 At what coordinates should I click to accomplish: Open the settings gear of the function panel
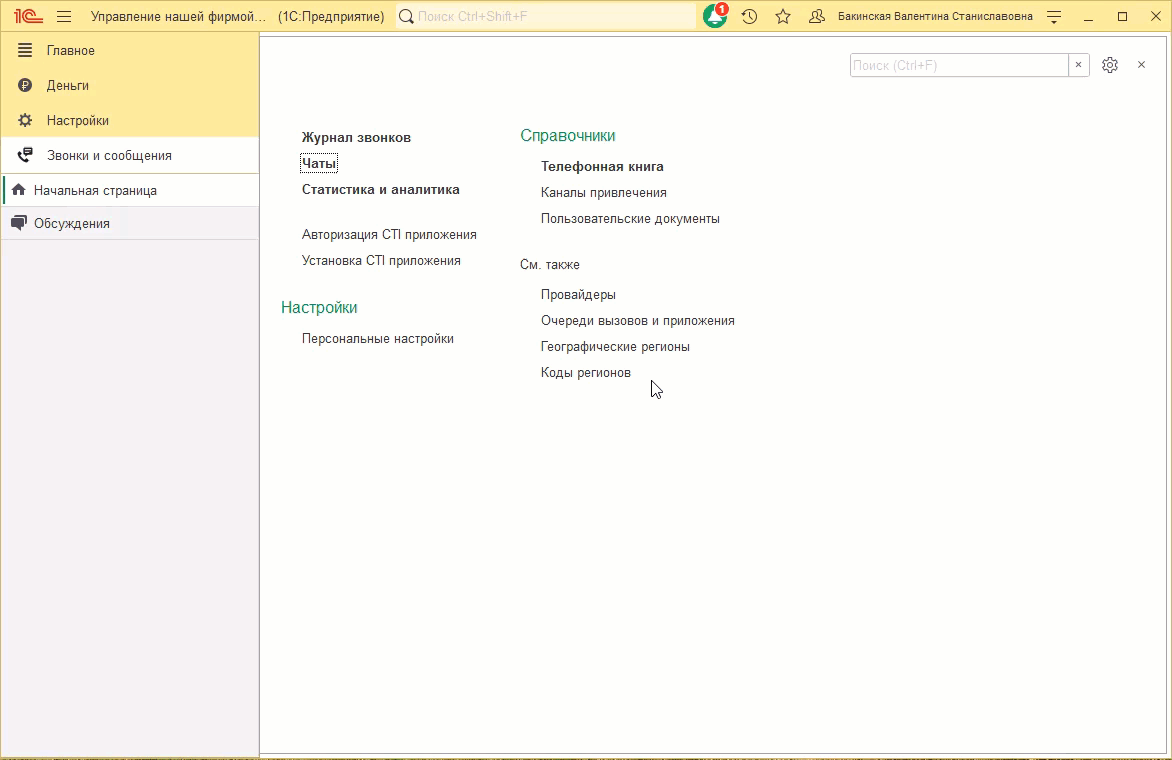(x=1110, y=64)
